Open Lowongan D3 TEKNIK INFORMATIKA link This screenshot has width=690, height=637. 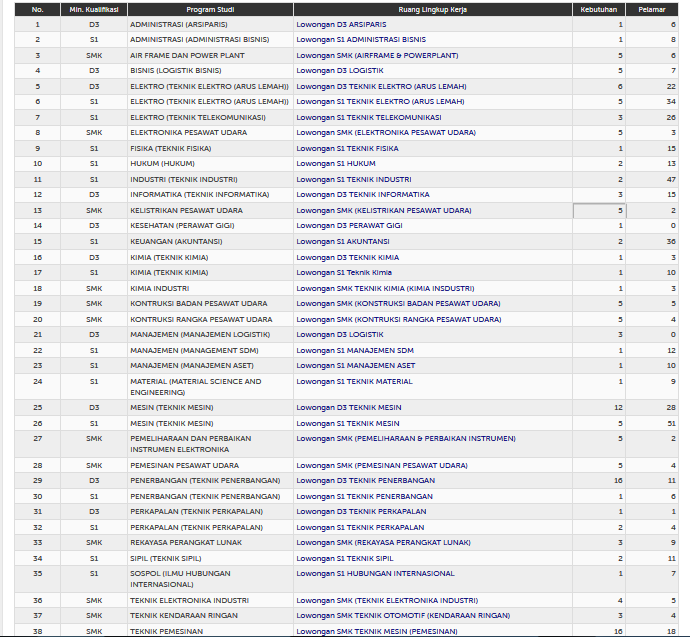363,194
